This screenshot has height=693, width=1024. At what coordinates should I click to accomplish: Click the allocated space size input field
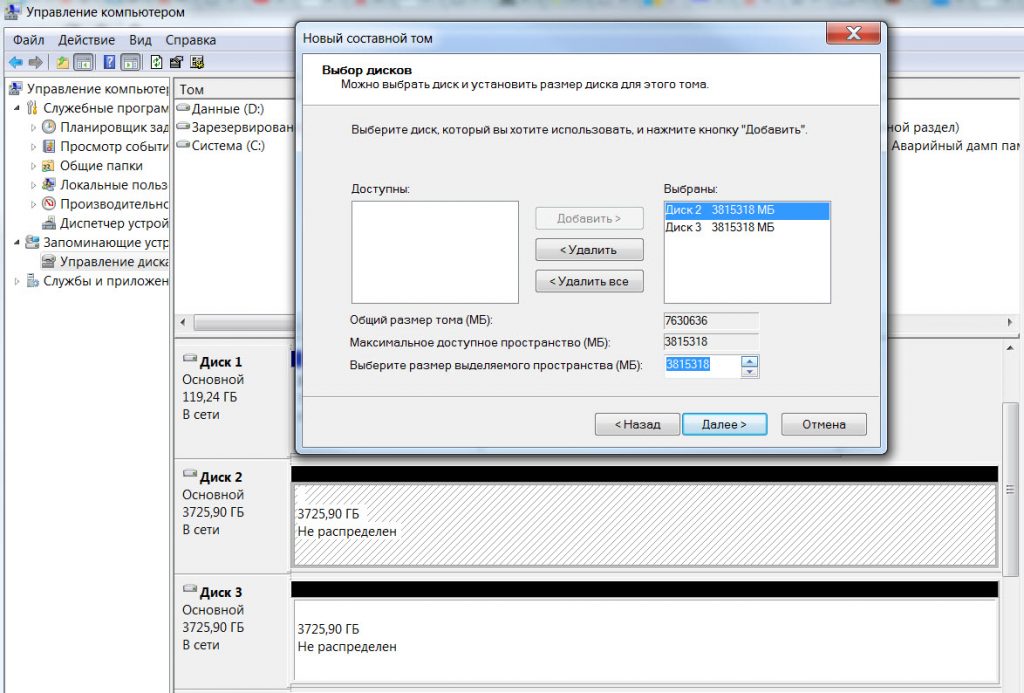(701, 366)
